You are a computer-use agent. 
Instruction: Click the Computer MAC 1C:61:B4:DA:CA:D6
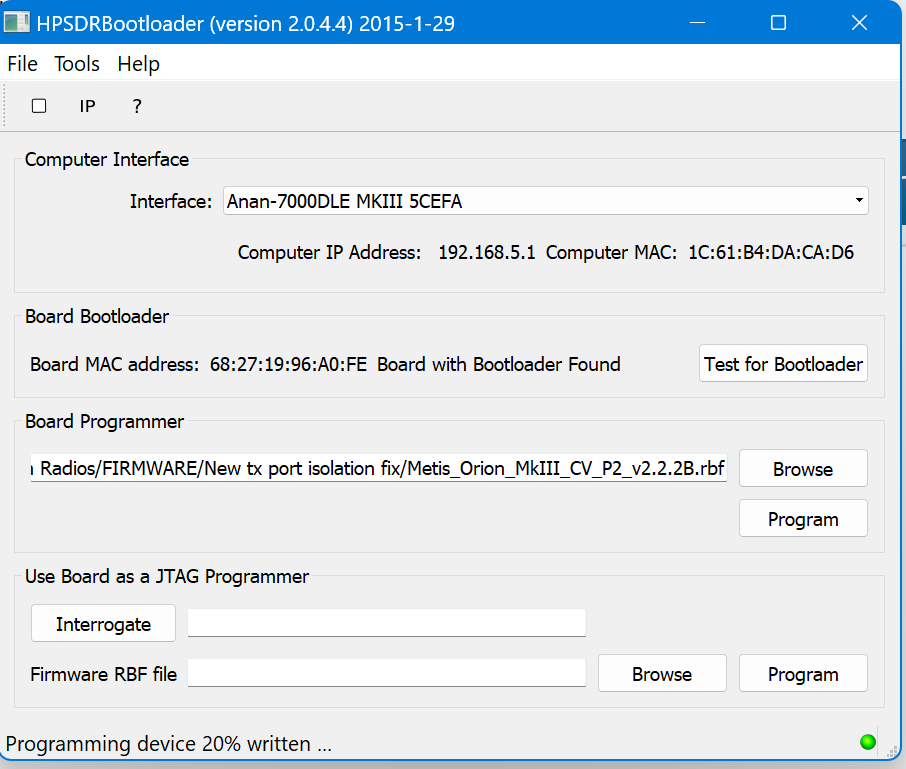click(x=771, y=252)
